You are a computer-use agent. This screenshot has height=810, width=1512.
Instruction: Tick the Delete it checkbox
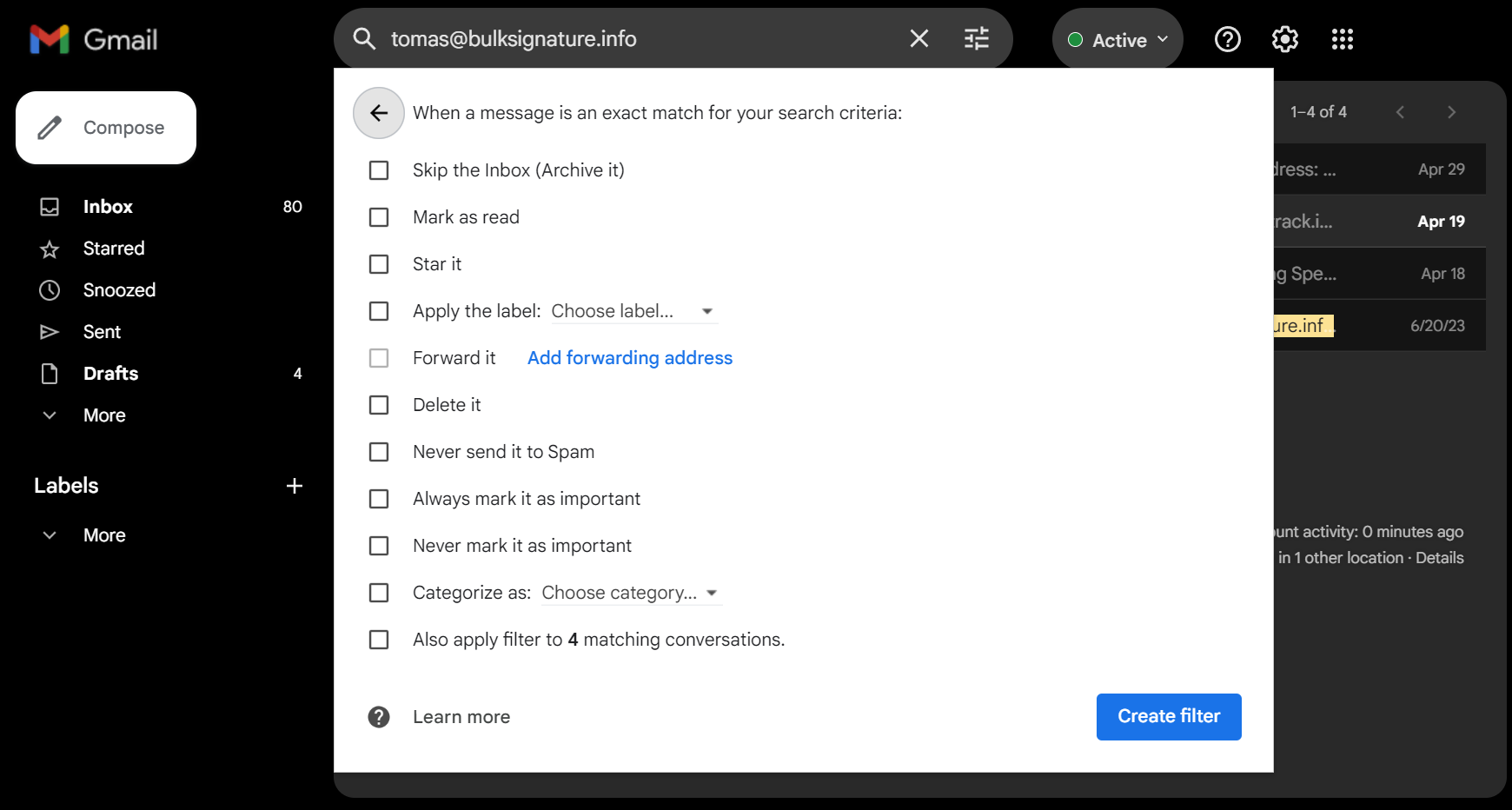pyautogui.click(x=379, y=405)
